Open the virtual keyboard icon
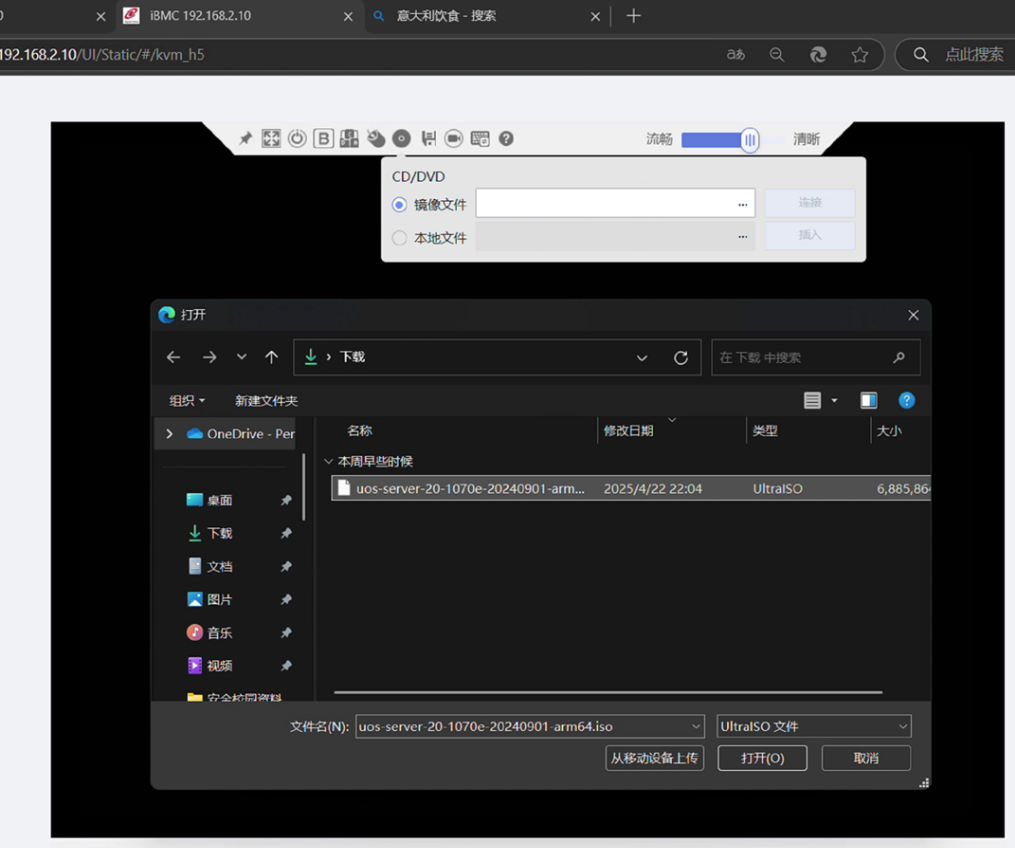The width and height of the screenshot is (1015, 848). point(480,139)
